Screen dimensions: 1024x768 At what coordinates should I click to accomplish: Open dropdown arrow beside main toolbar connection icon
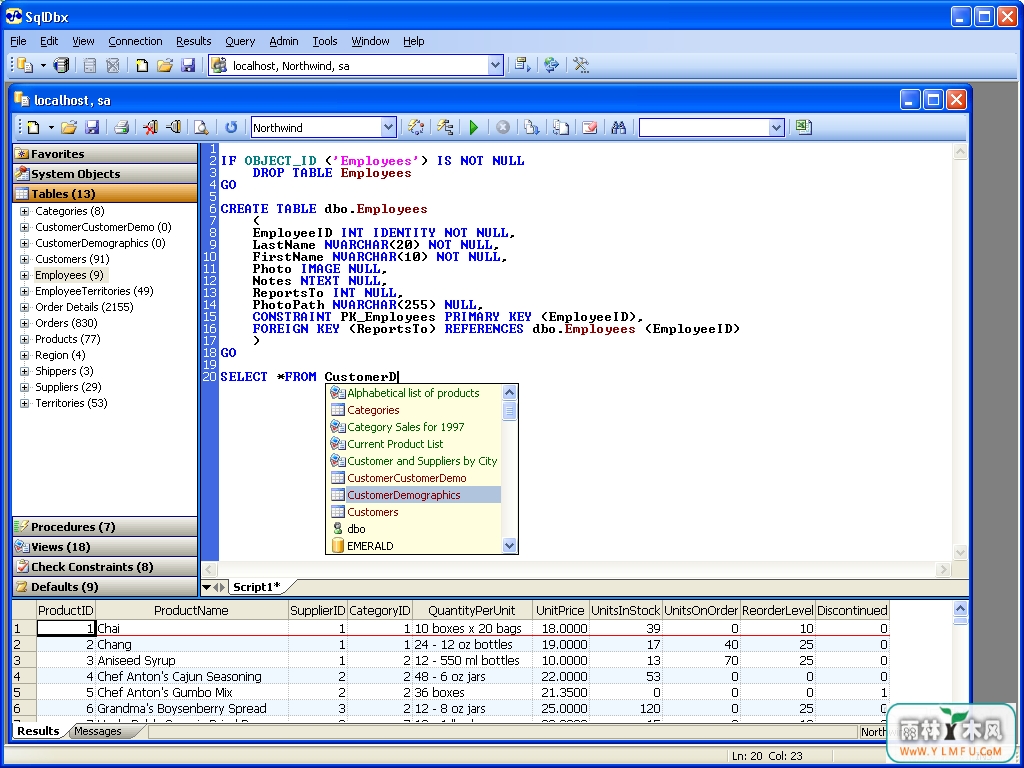point(43,65)
